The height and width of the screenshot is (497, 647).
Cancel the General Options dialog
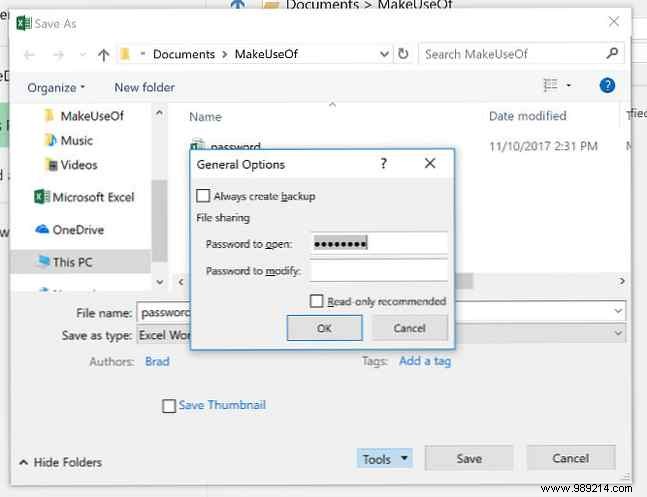coord(409,328)
